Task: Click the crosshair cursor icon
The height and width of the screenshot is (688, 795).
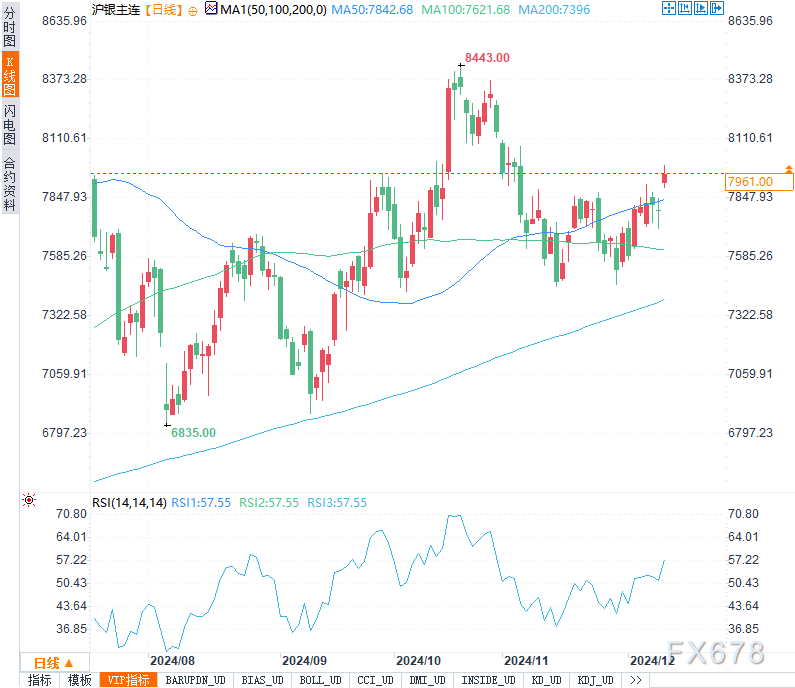Action: coord(669,8)
